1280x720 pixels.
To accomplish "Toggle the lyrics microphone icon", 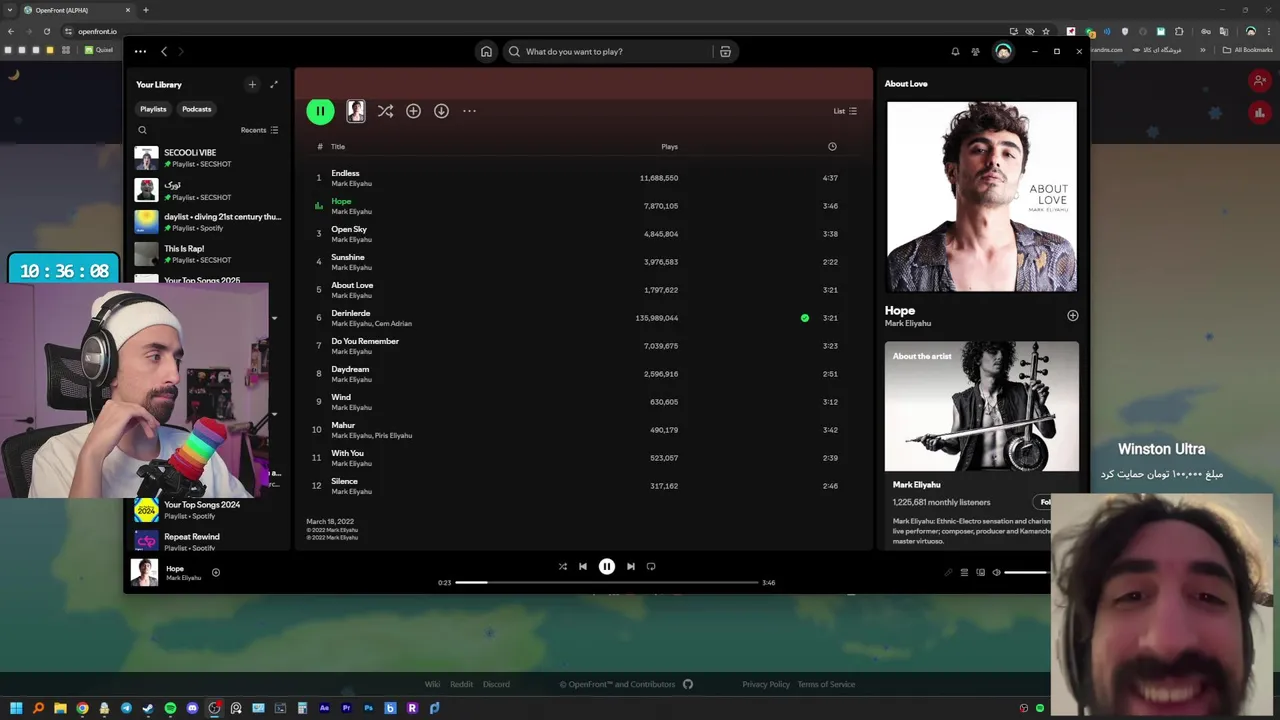I will (948, 572).
